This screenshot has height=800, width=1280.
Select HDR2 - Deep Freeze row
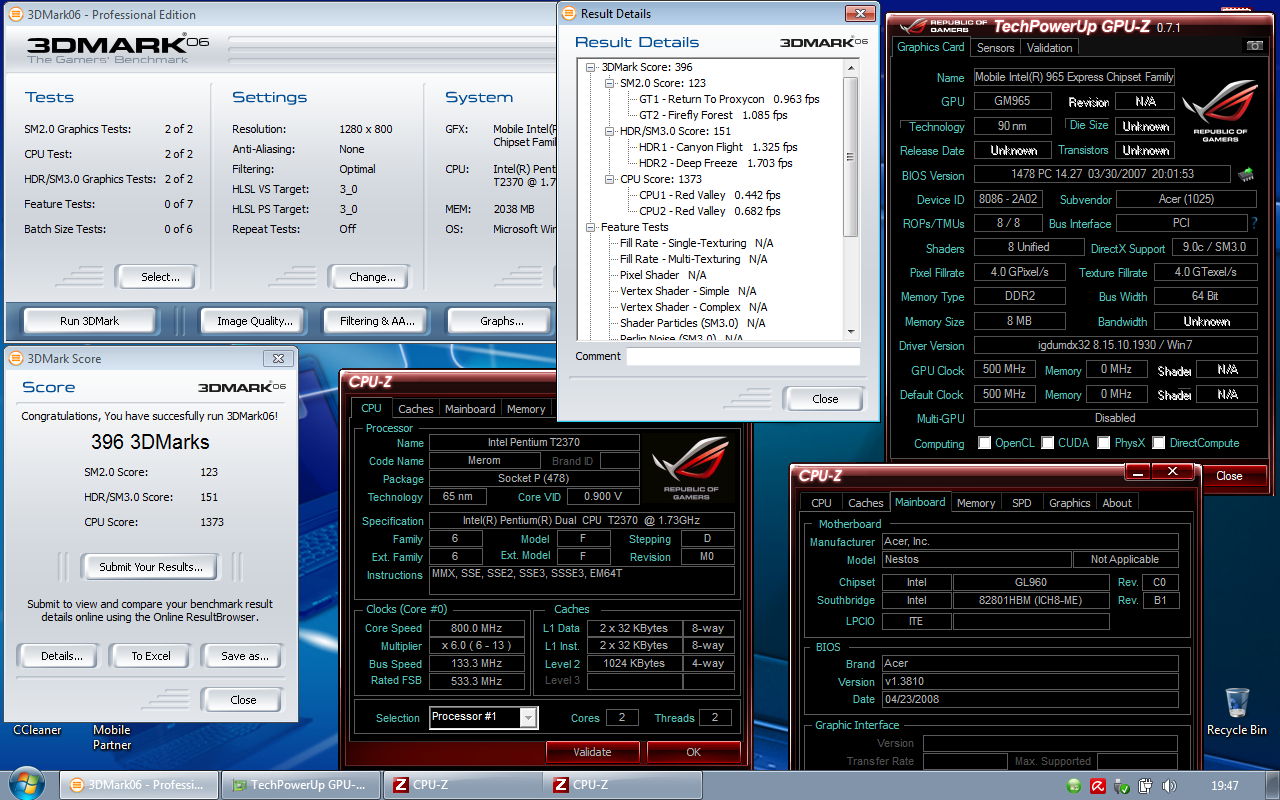715,163
